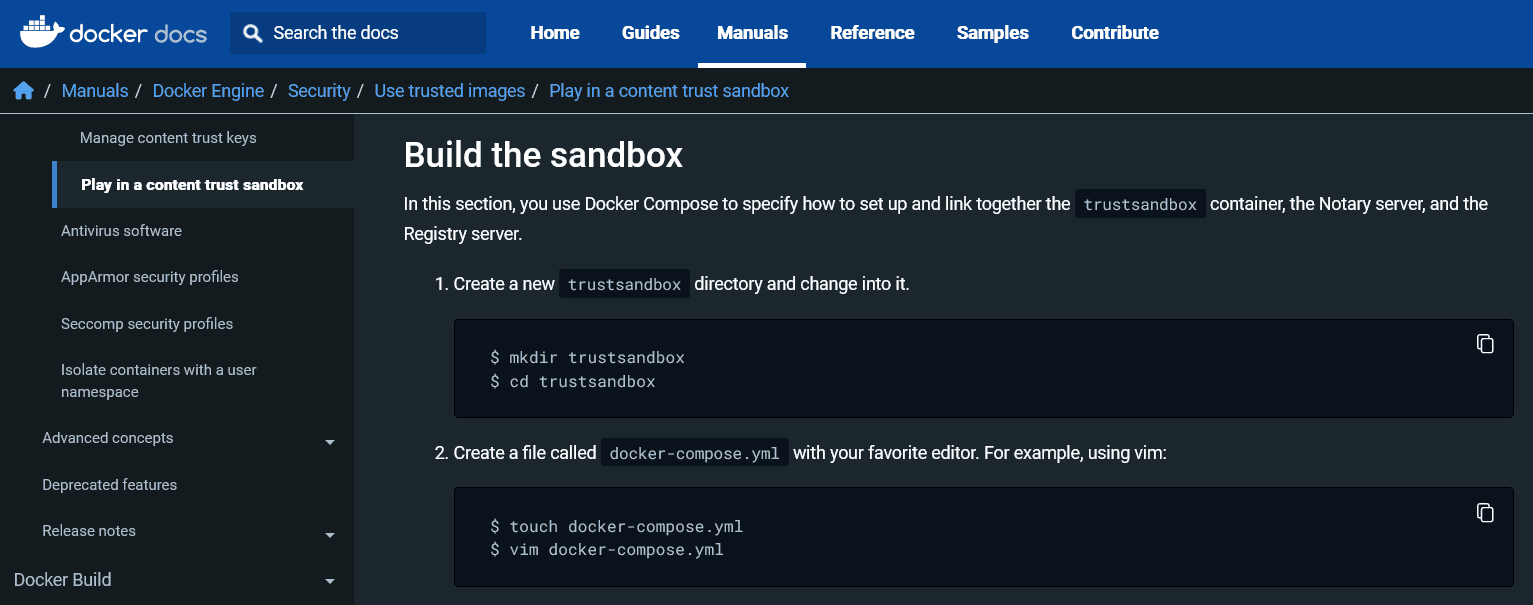Image resolution: width=1533 pixels, height=605 pixels.
Task: Click the home icon in the breadcrumb
Action: pos(23,90)
